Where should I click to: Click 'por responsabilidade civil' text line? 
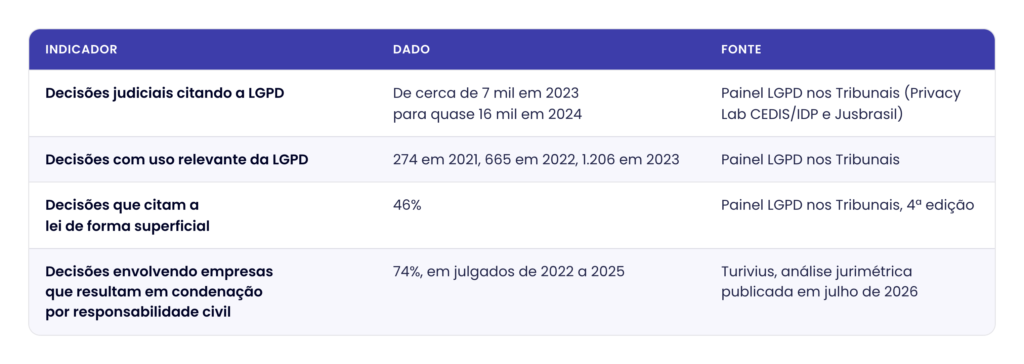pyautogui.click(x=138, y=313)
